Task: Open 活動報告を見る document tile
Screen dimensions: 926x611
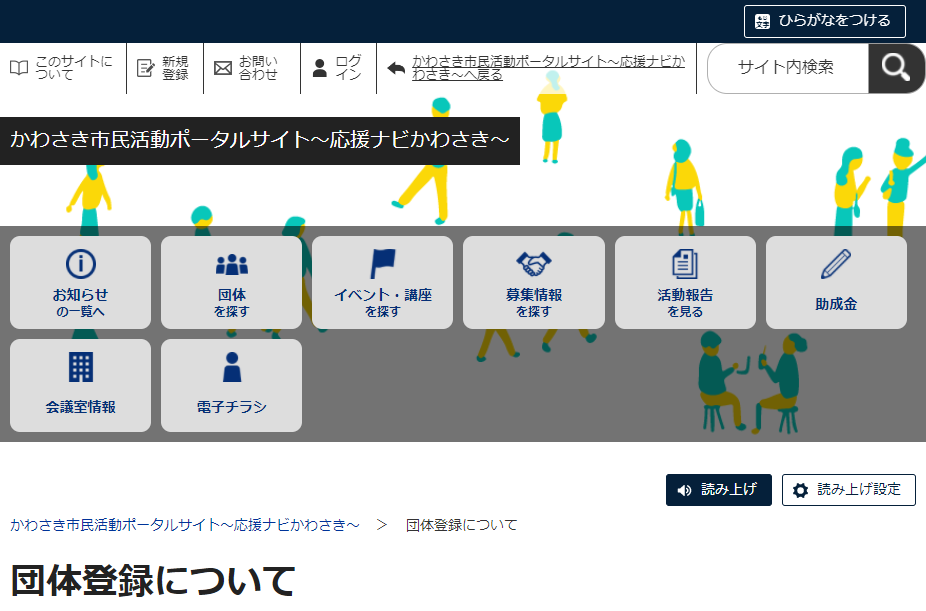Action: tap(685, 282)
